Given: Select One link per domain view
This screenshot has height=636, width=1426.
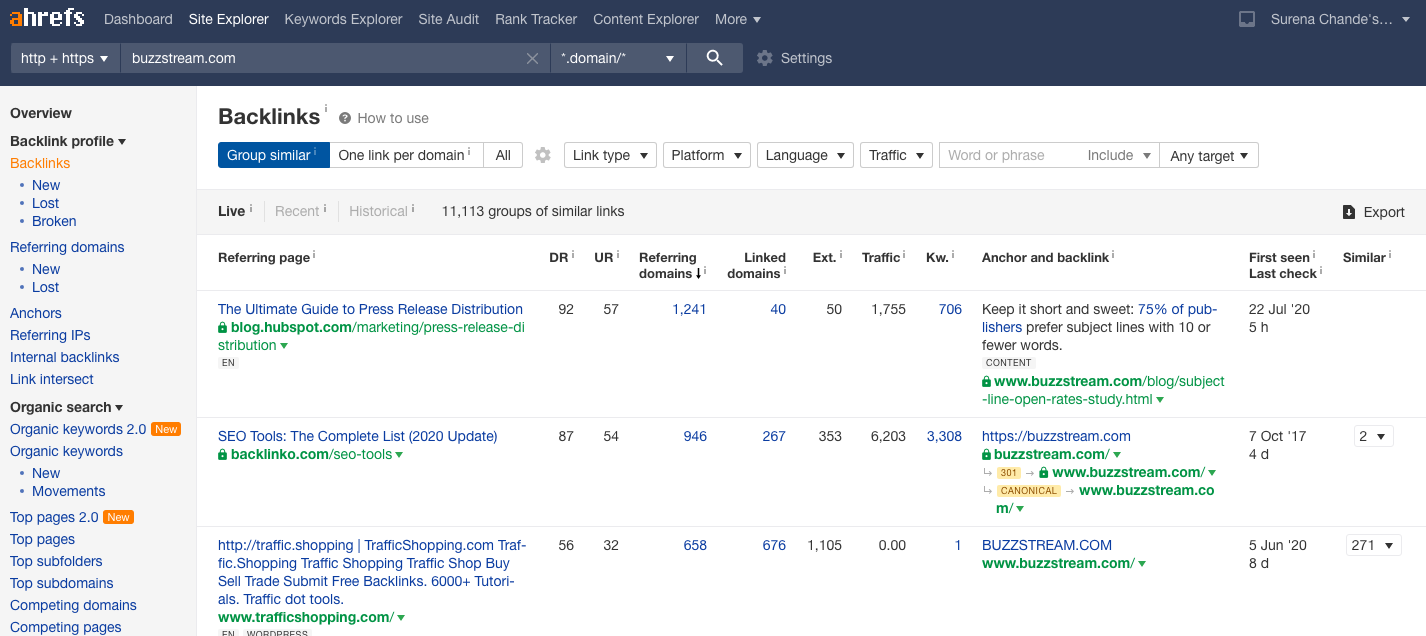Looking at the screenshot, I should pyautogui.click(x=406, y=155).
